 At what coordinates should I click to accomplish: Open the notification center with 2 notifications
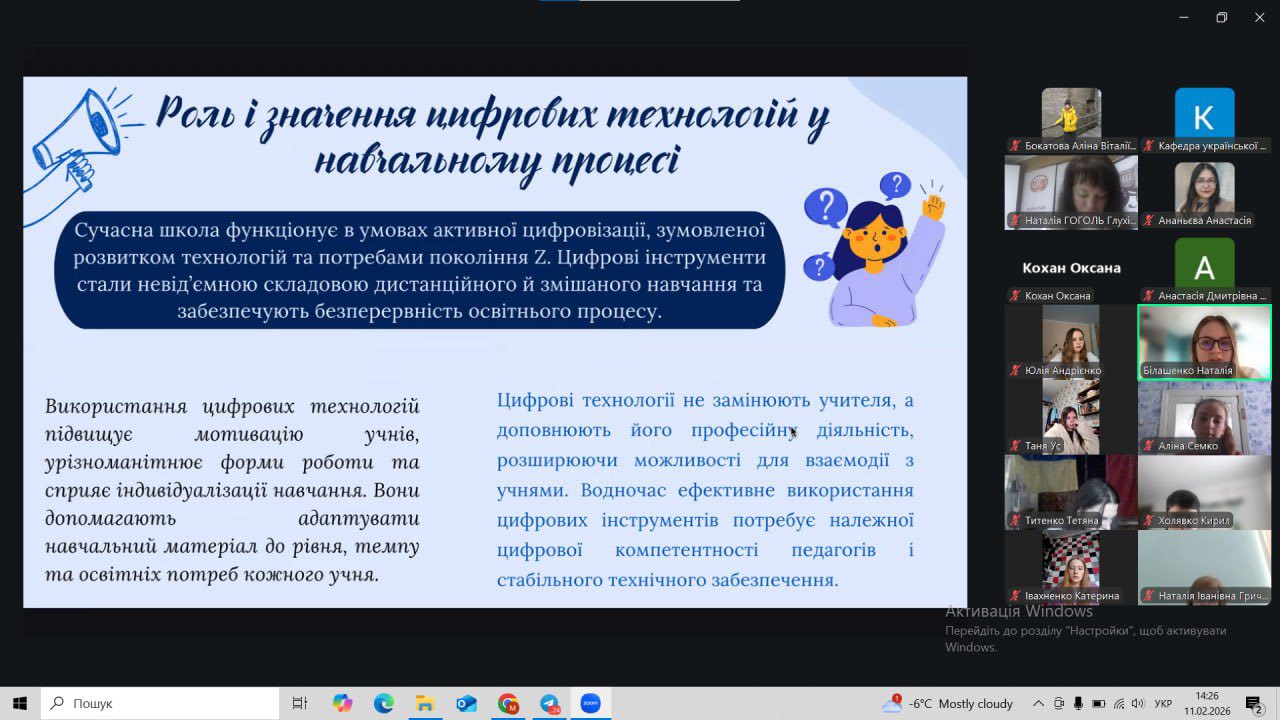(x=1253, y=703)
